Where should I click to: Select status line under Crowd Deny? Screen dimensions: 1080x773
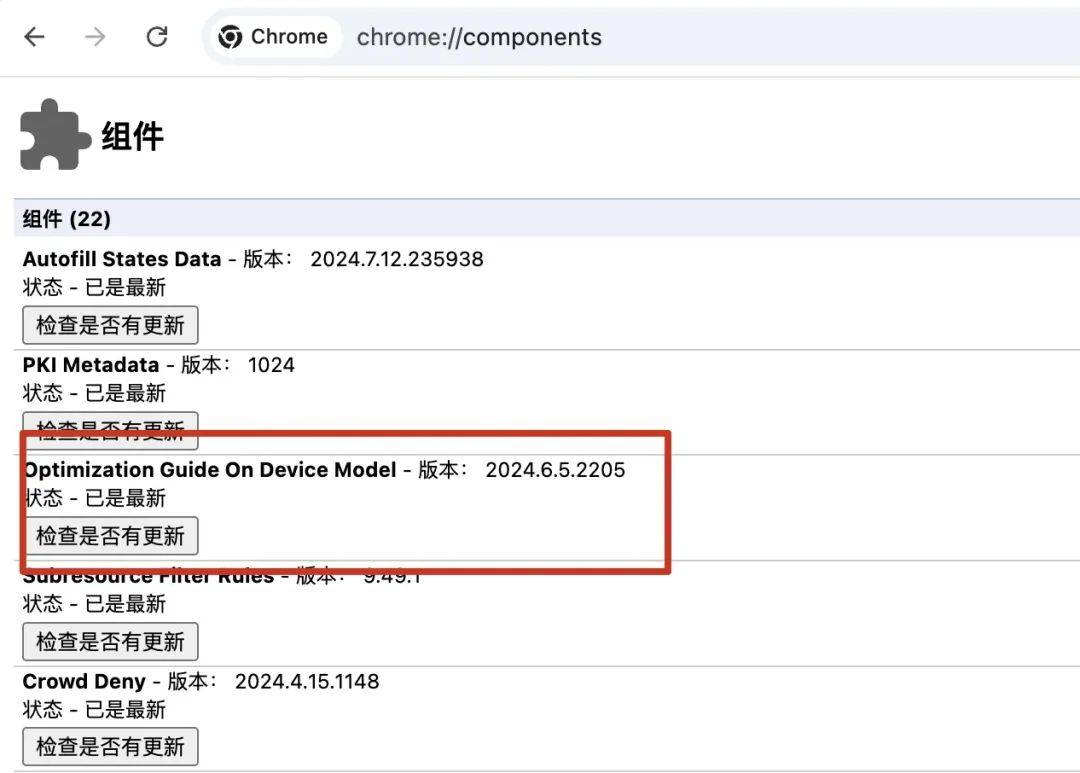(94, 710)
